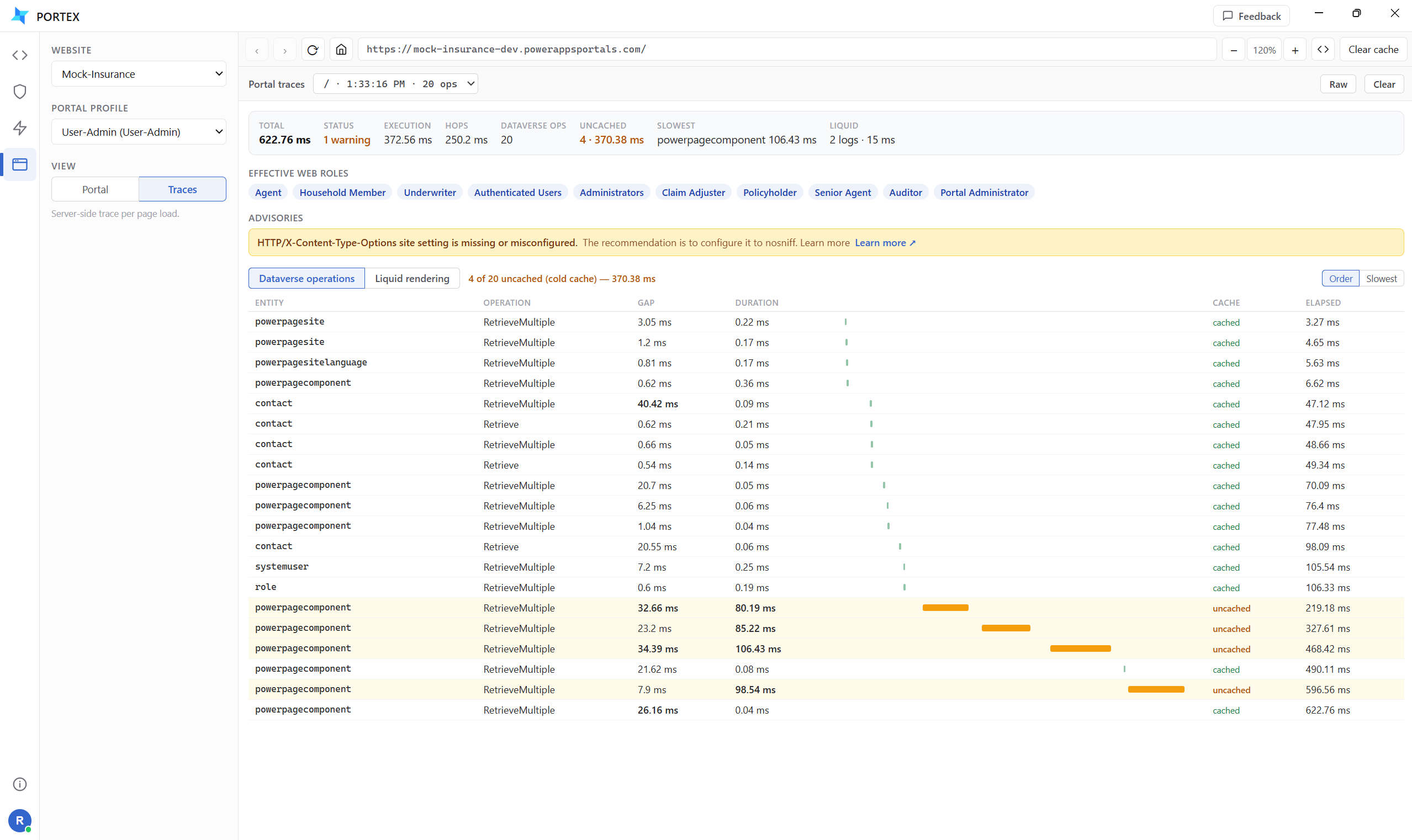Toggle dev tools code icon in toolbar
This screenshot has width=1412, height=840.
(x=1323, y=50)
